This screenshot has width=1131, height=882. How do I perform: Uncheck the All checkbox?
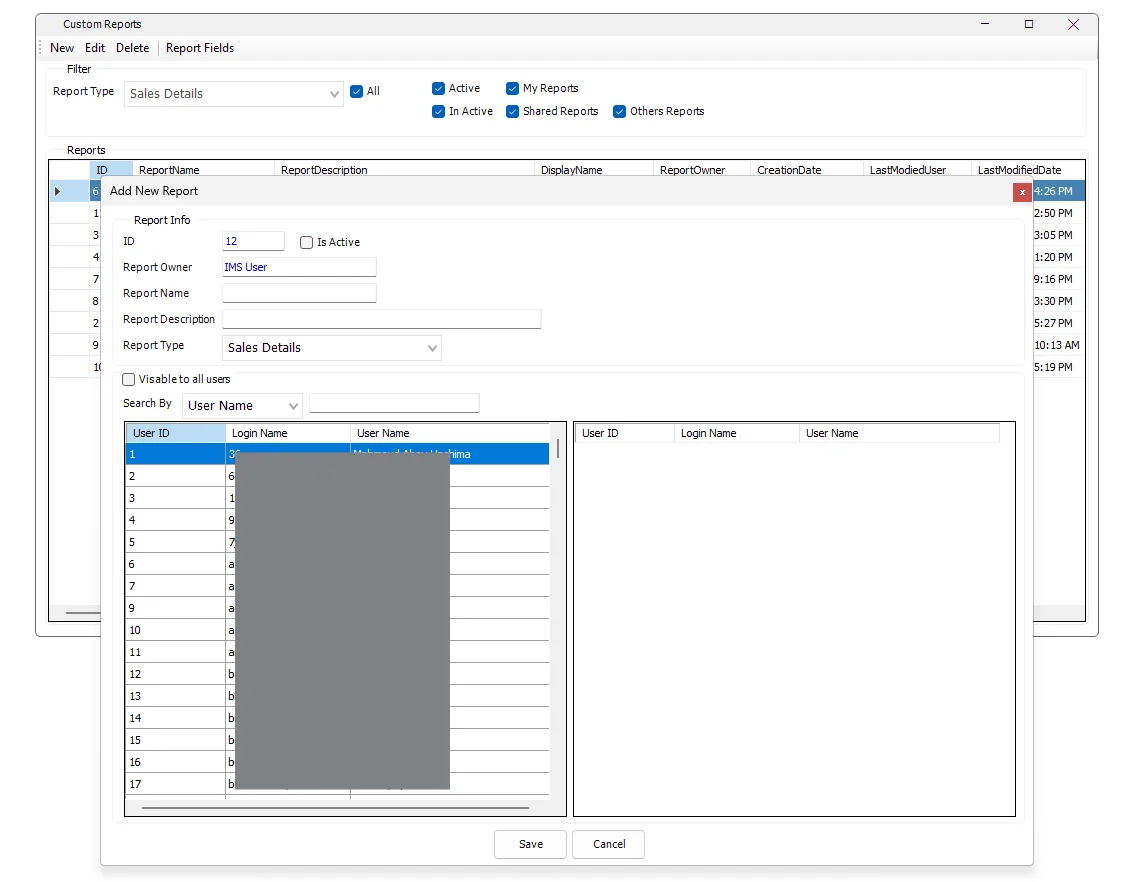356,92
